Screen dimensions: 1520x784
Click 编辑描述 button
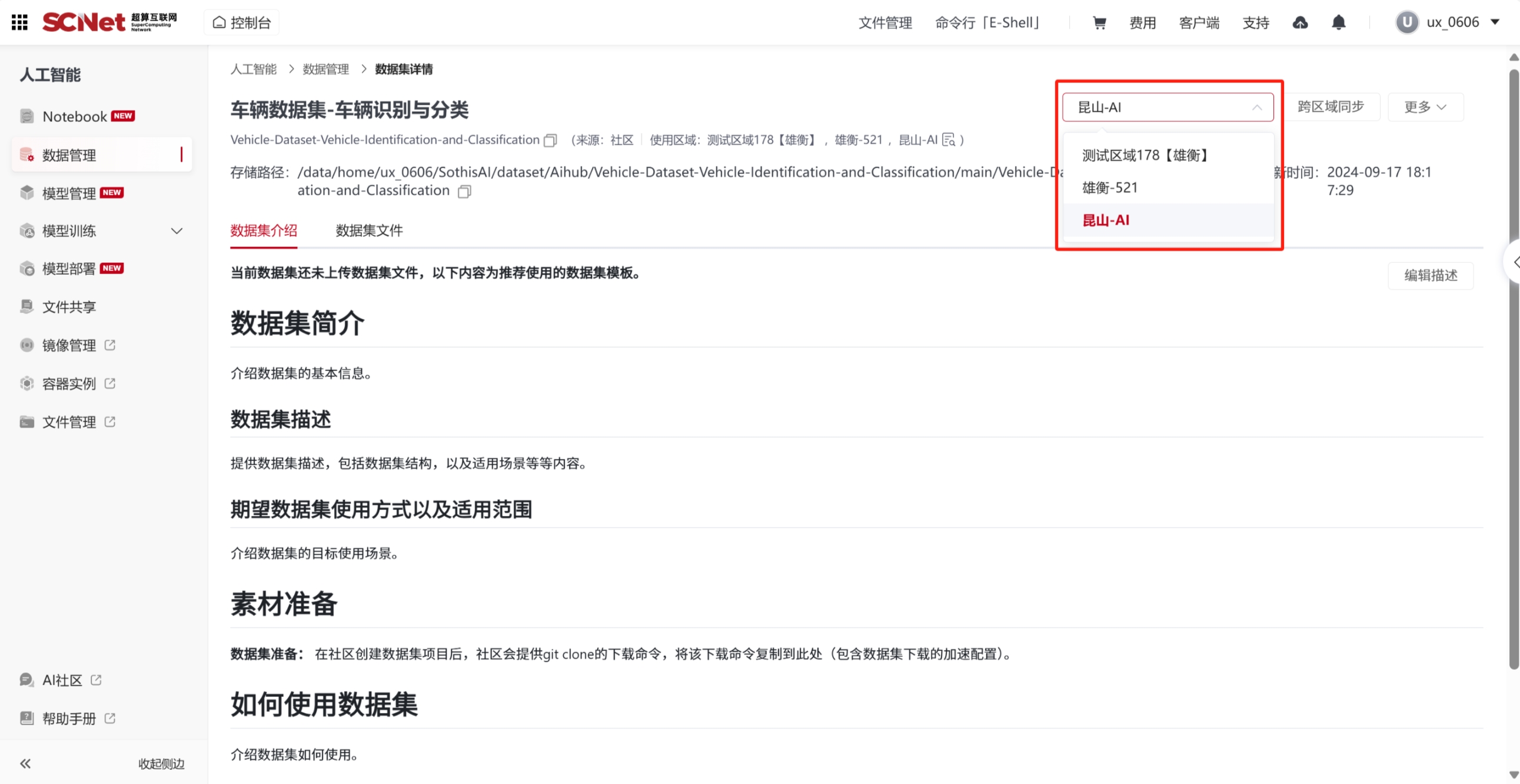pos(1431,275)
